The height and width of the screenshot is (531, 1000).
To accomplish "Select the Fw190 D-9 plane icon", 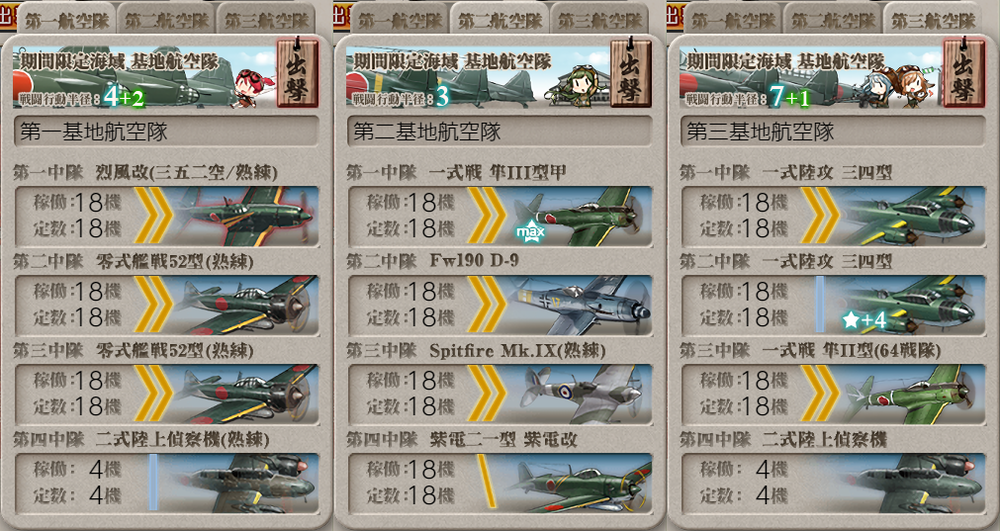I will coord(579,305).
